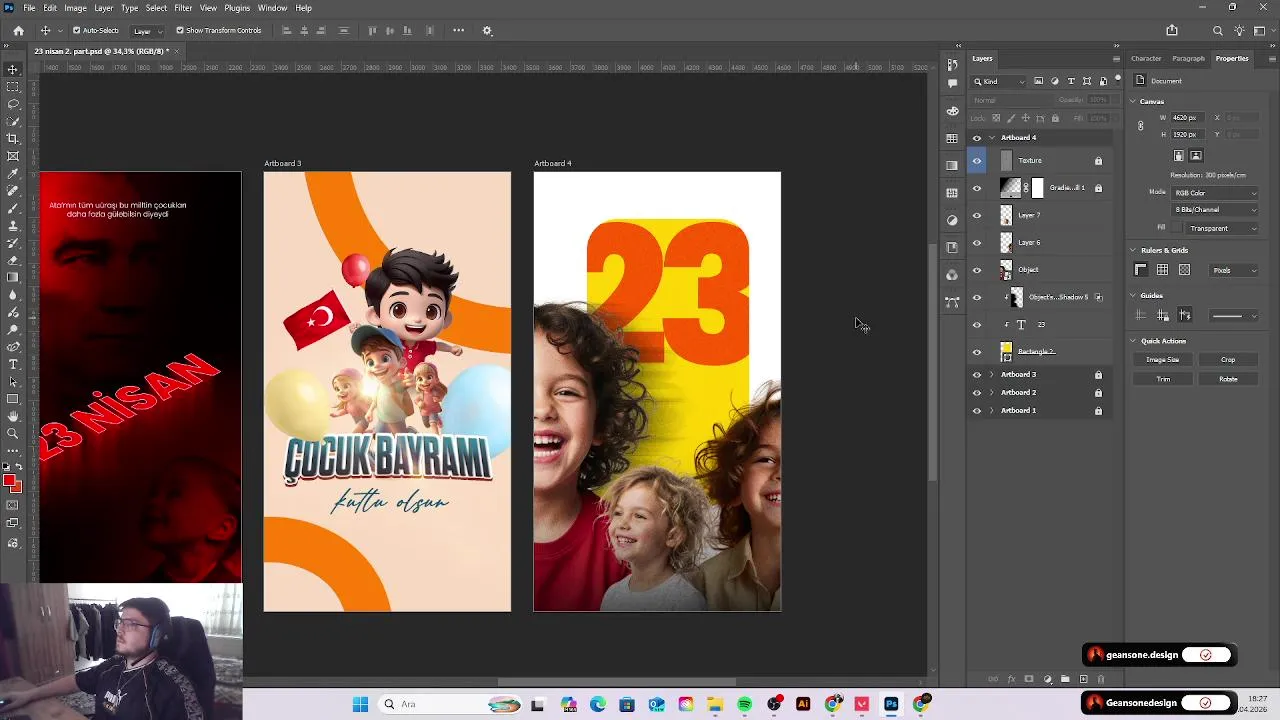Add a layer style with fx icon
The image size is (1280, 720).
pyautogui.click(x=1011, y=679)
